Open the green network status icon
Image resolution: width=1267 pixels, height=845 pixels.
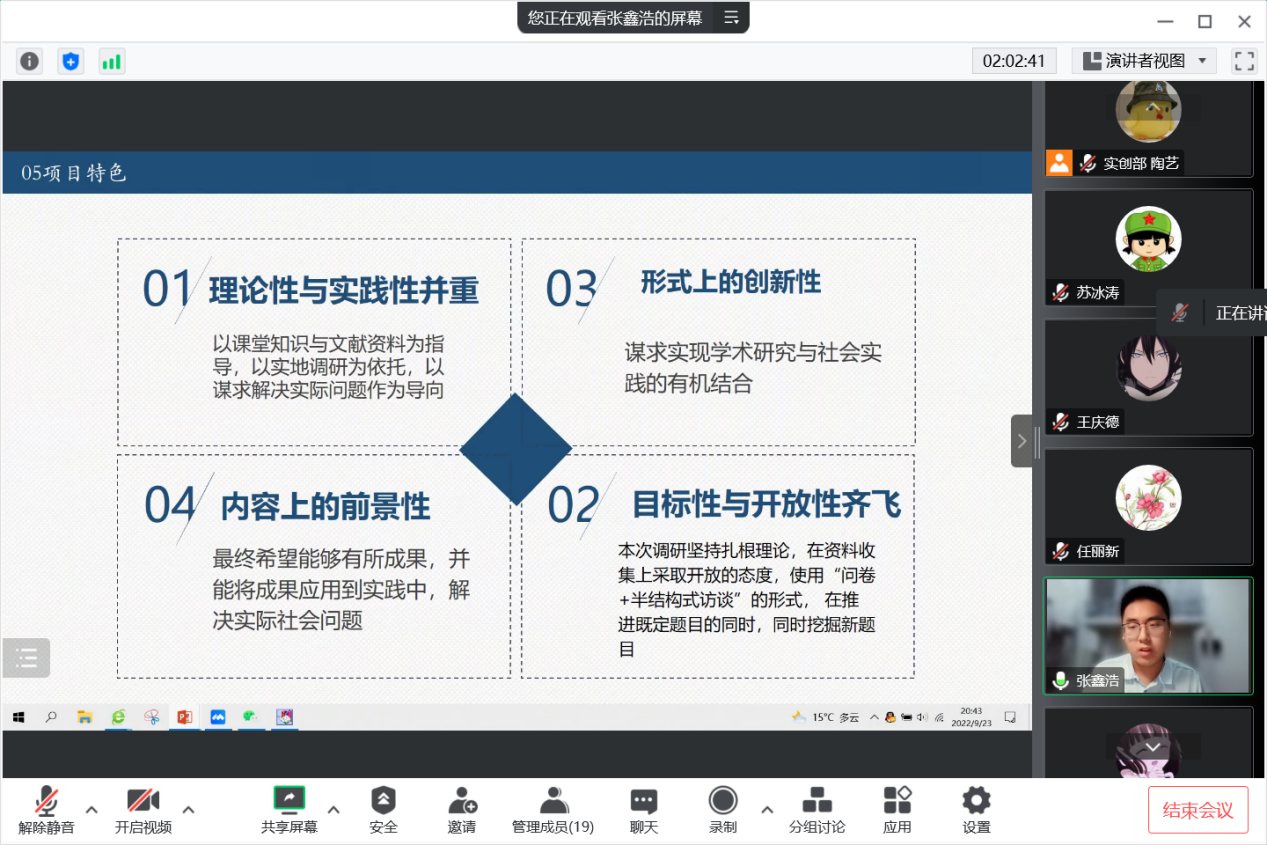[111, 61]
